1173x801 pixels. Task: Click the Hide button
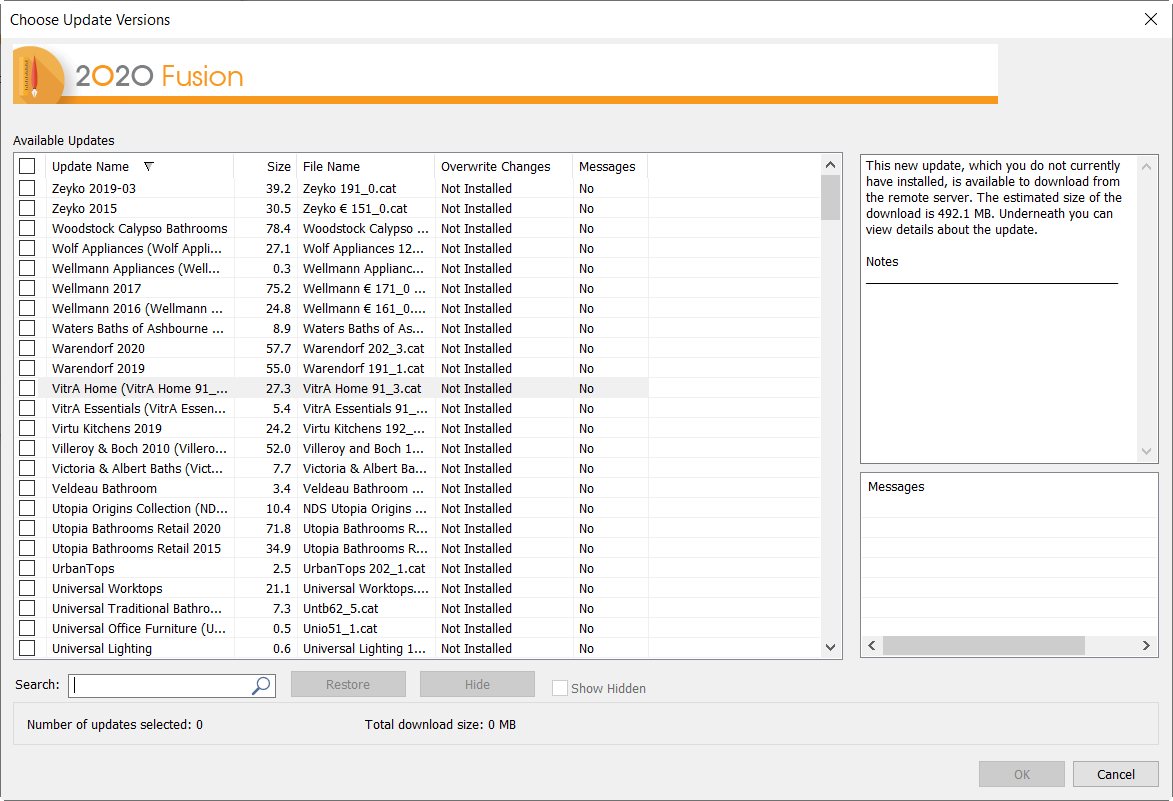tap(477, 684)
